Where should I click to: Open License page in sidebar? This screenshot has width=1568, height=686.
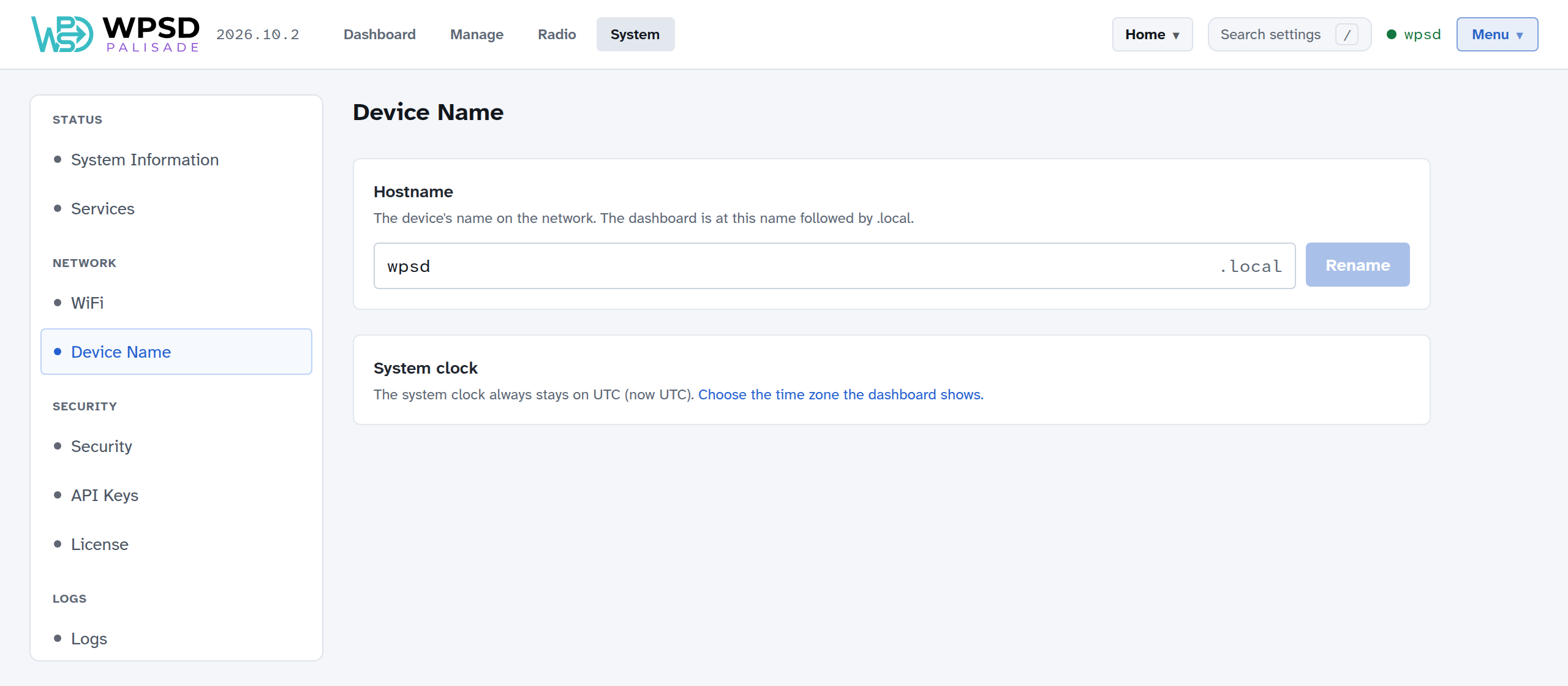[176, 545]
